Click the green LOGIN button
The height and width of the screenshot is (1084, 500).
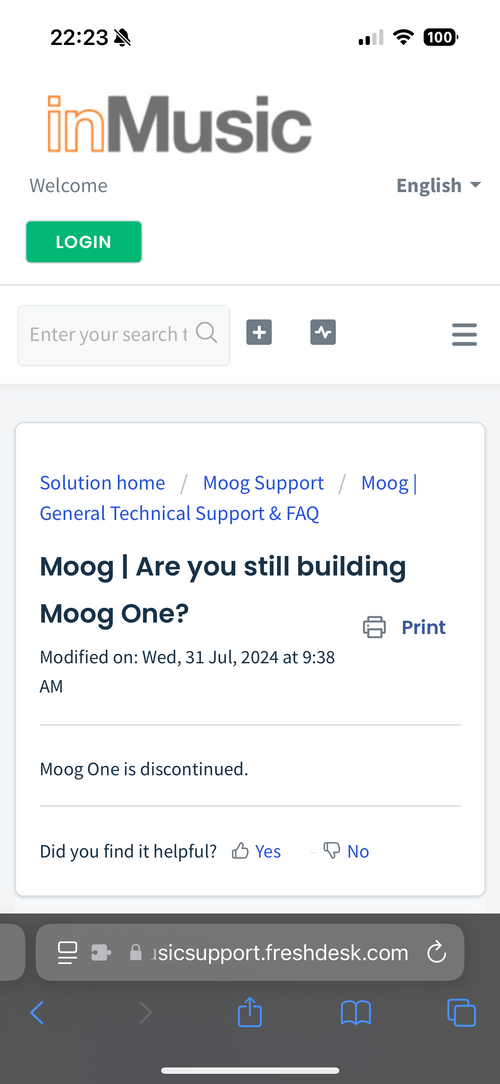[x=84, y=242]
